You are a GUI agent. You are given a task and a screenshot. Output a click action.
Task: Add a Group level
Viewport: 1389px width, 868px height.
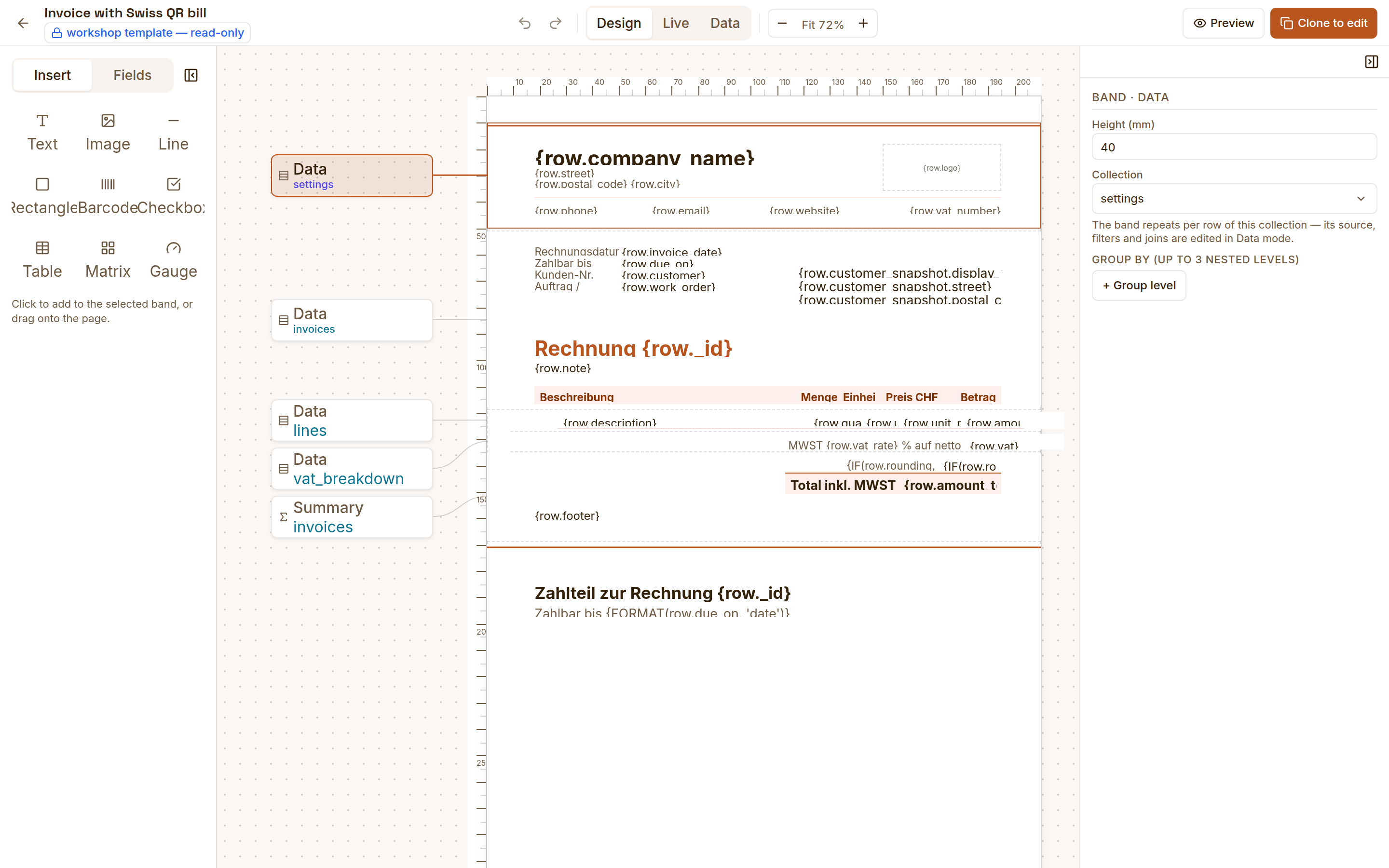tap(1139, 285)
